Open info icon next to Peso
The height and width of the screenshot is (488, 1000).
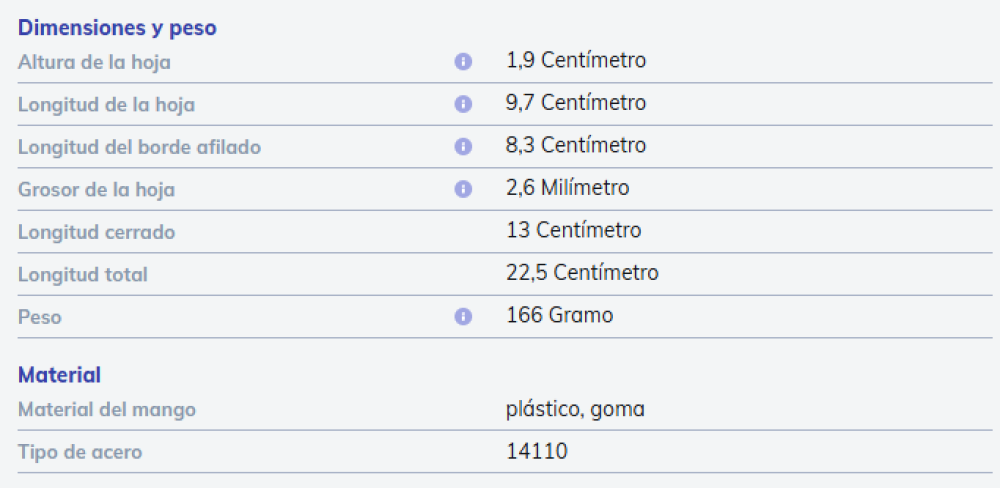[463, 316]
